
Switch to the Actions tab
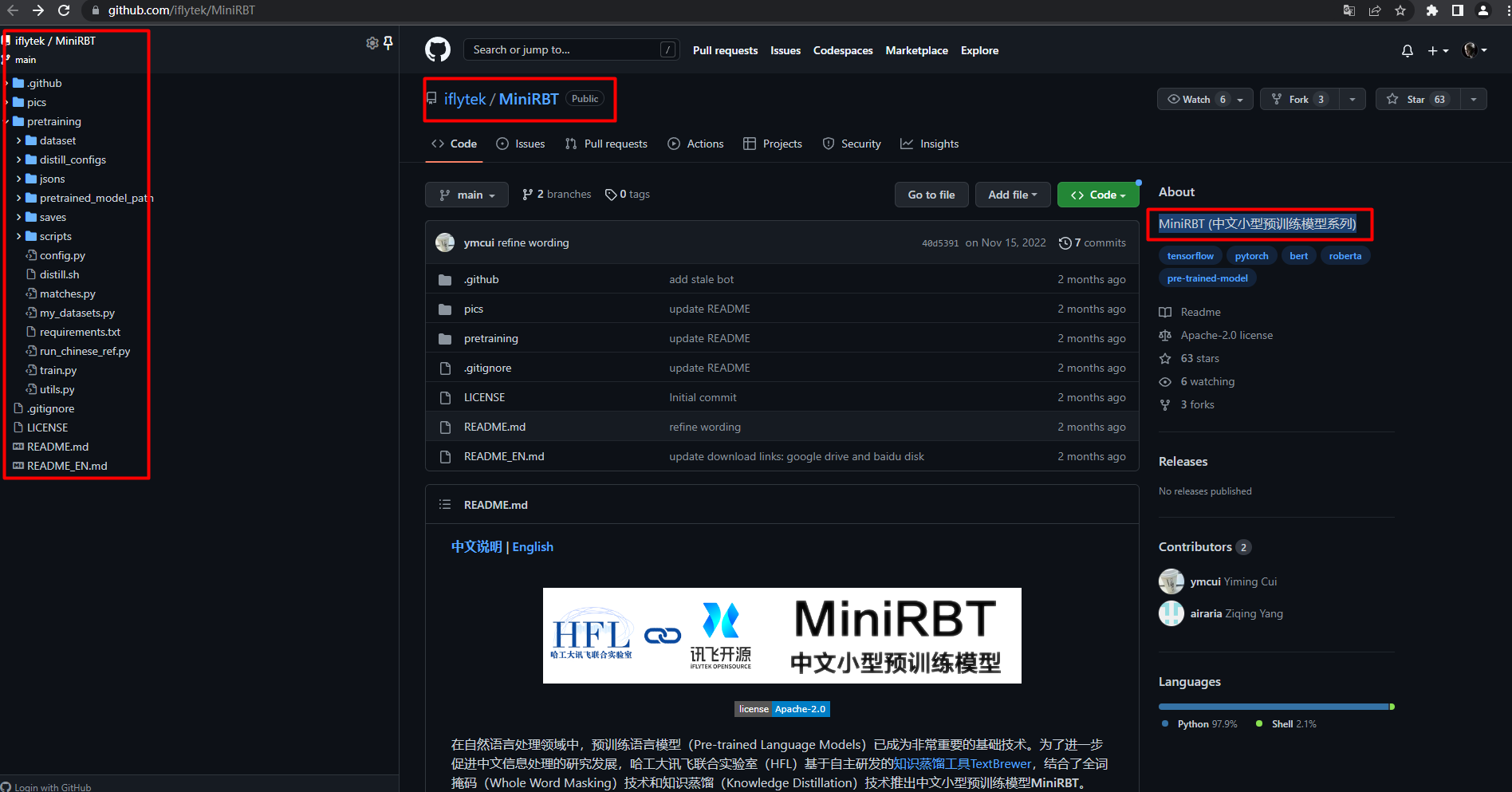click(695, 144)
